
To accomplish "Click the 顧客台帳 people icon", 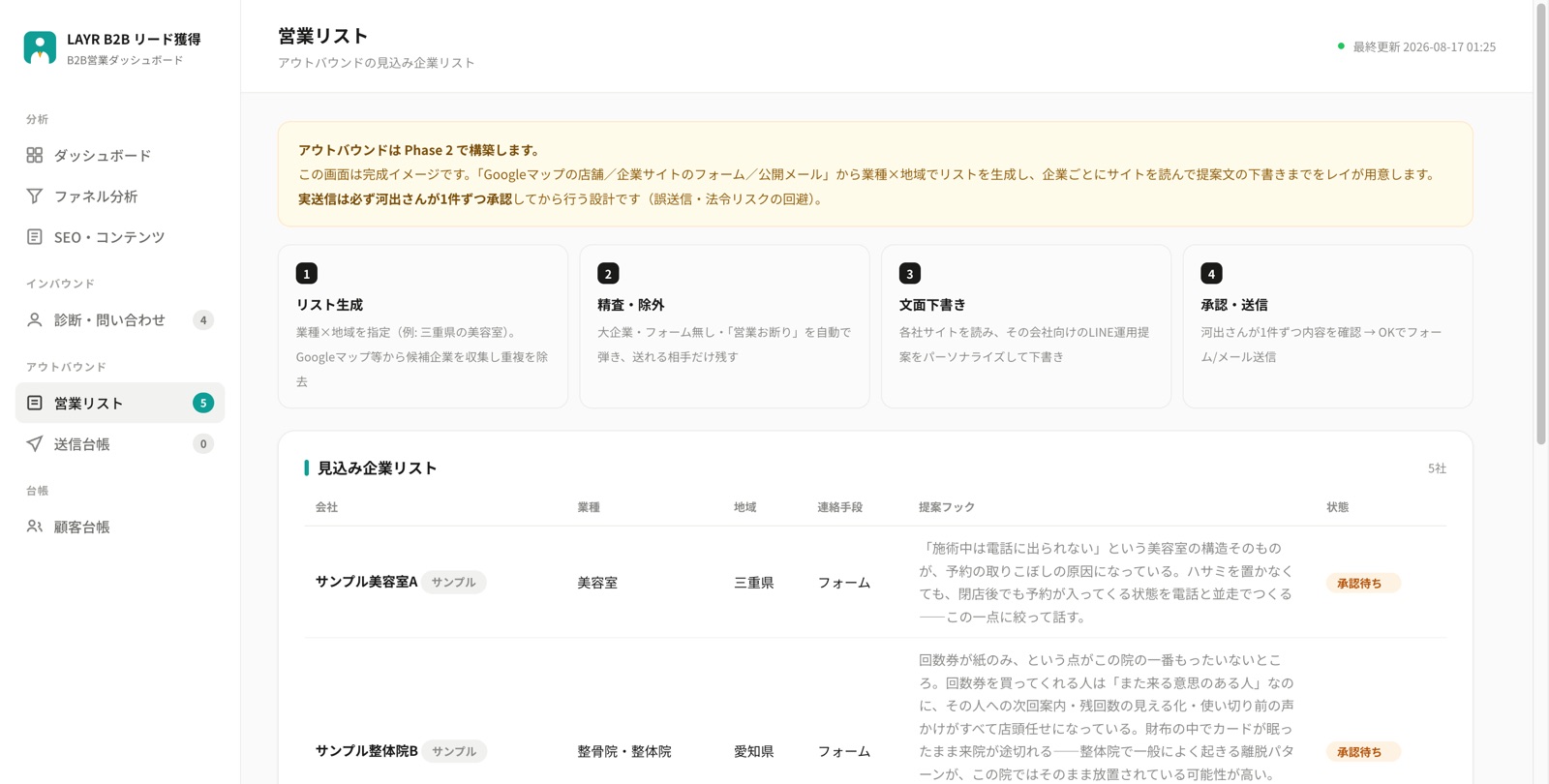I will pyautogui.click(x=35, y=527).
